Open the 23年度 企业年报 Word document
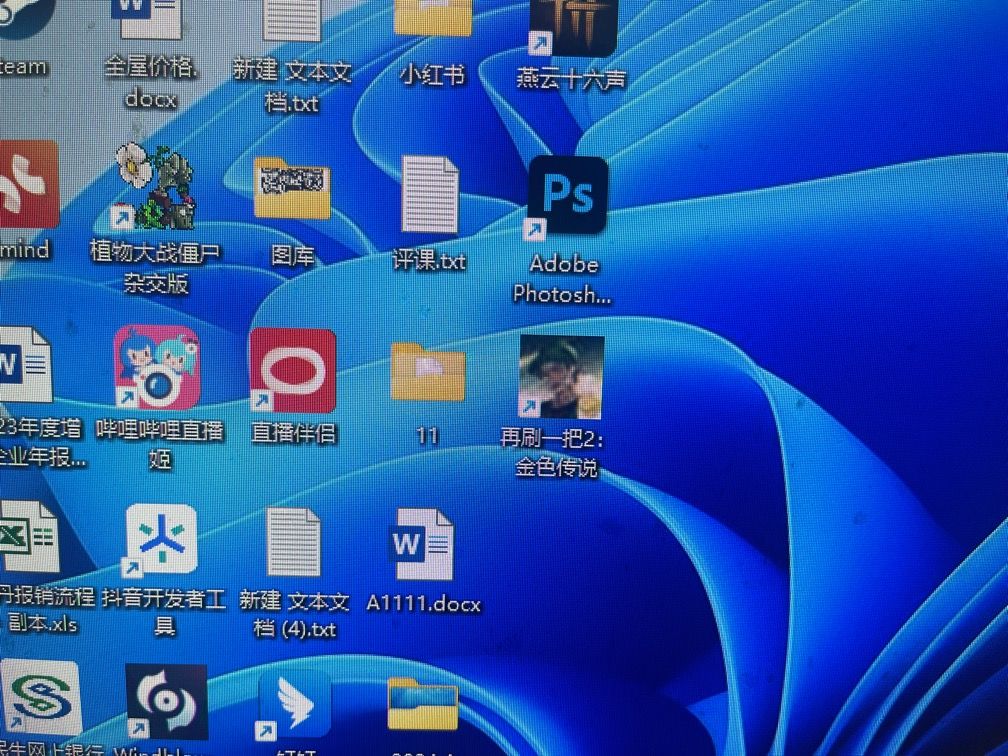The height and width of the screenshot is (756, 1008). [x=24, y=364]
